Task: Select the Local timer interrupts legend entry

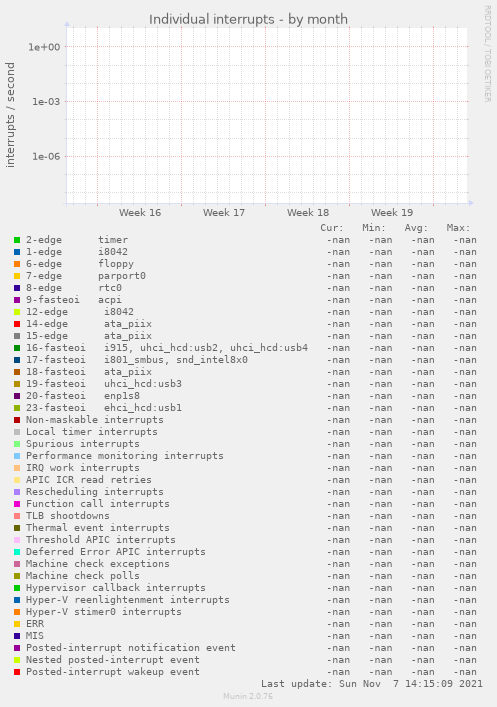Action: pos(92,432)
